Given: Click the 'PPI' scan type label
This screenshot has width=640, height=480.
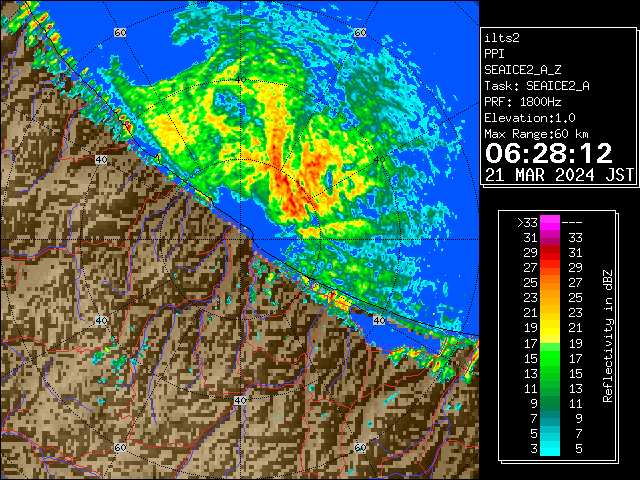Looking at the screenshot, I should (494, 54).
